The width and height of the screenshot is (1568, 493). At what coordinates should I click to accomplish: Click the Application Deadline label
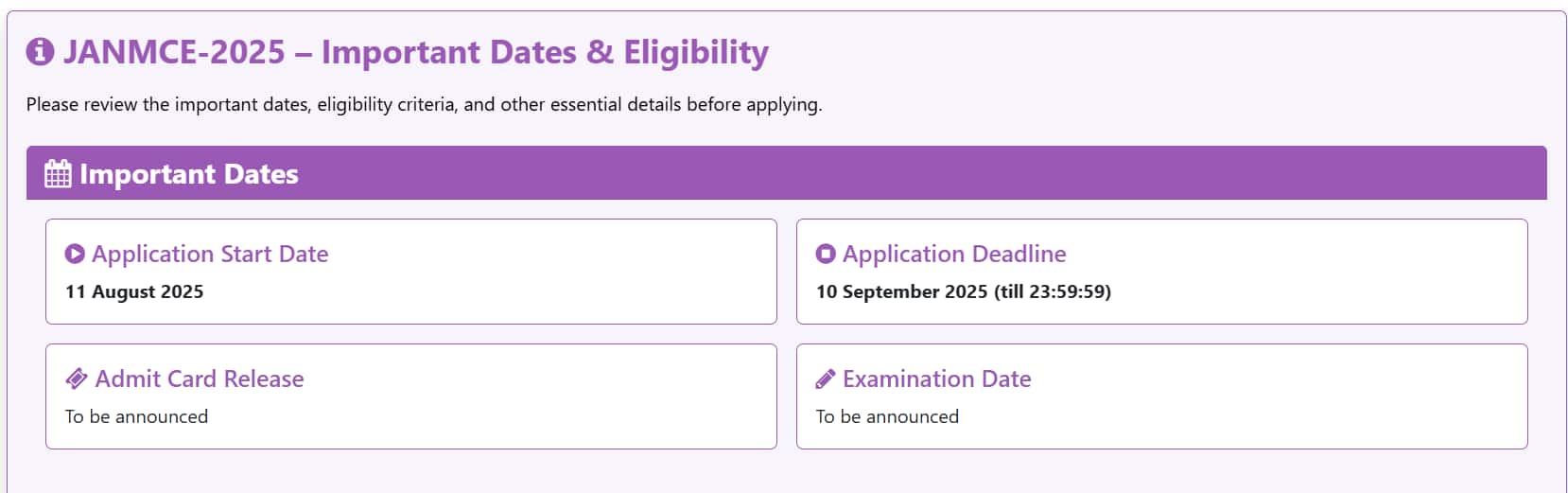point(954,254)
